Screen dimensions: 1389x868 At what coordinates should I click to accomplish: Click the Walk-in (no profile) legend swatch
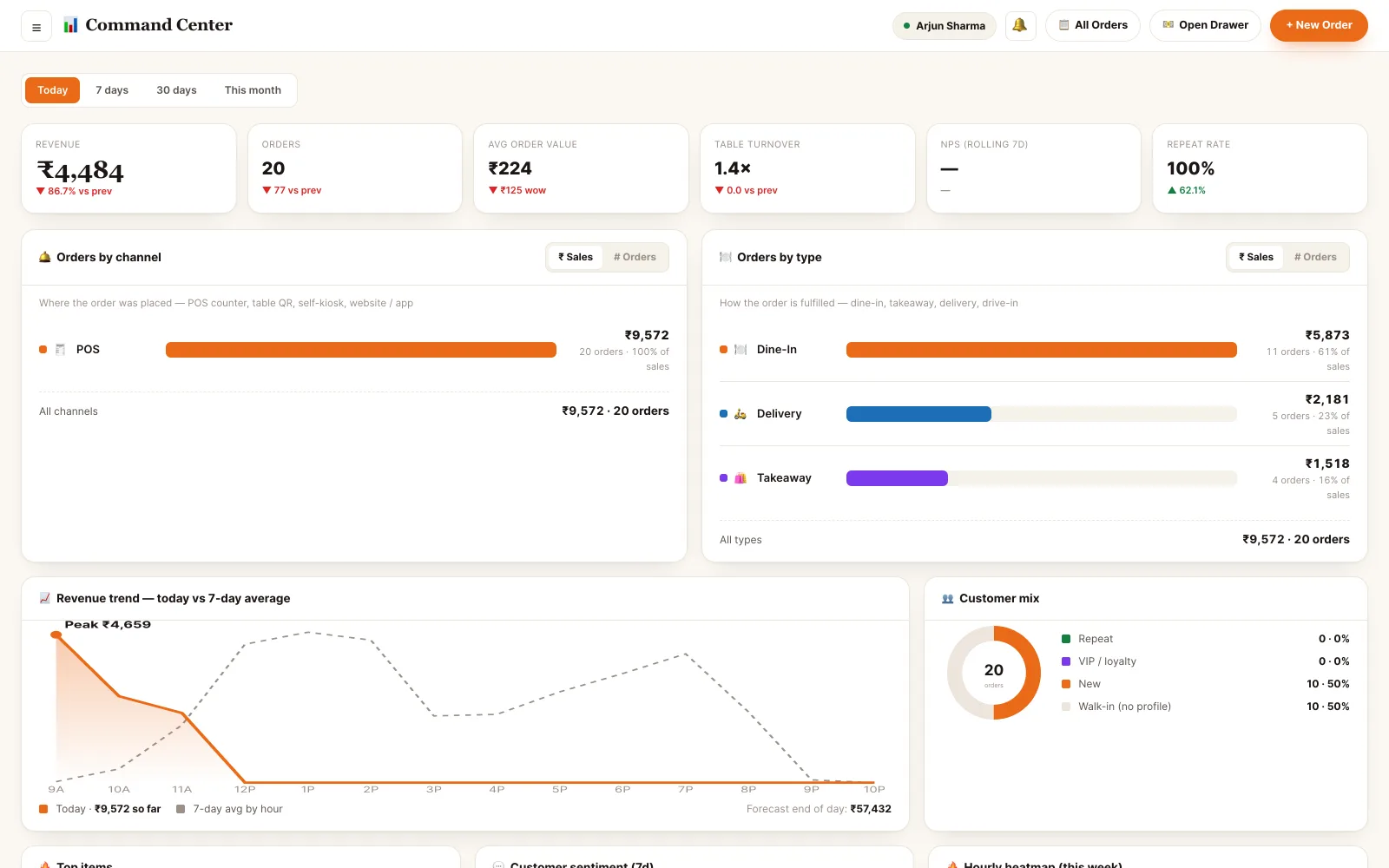(1066, 707)
